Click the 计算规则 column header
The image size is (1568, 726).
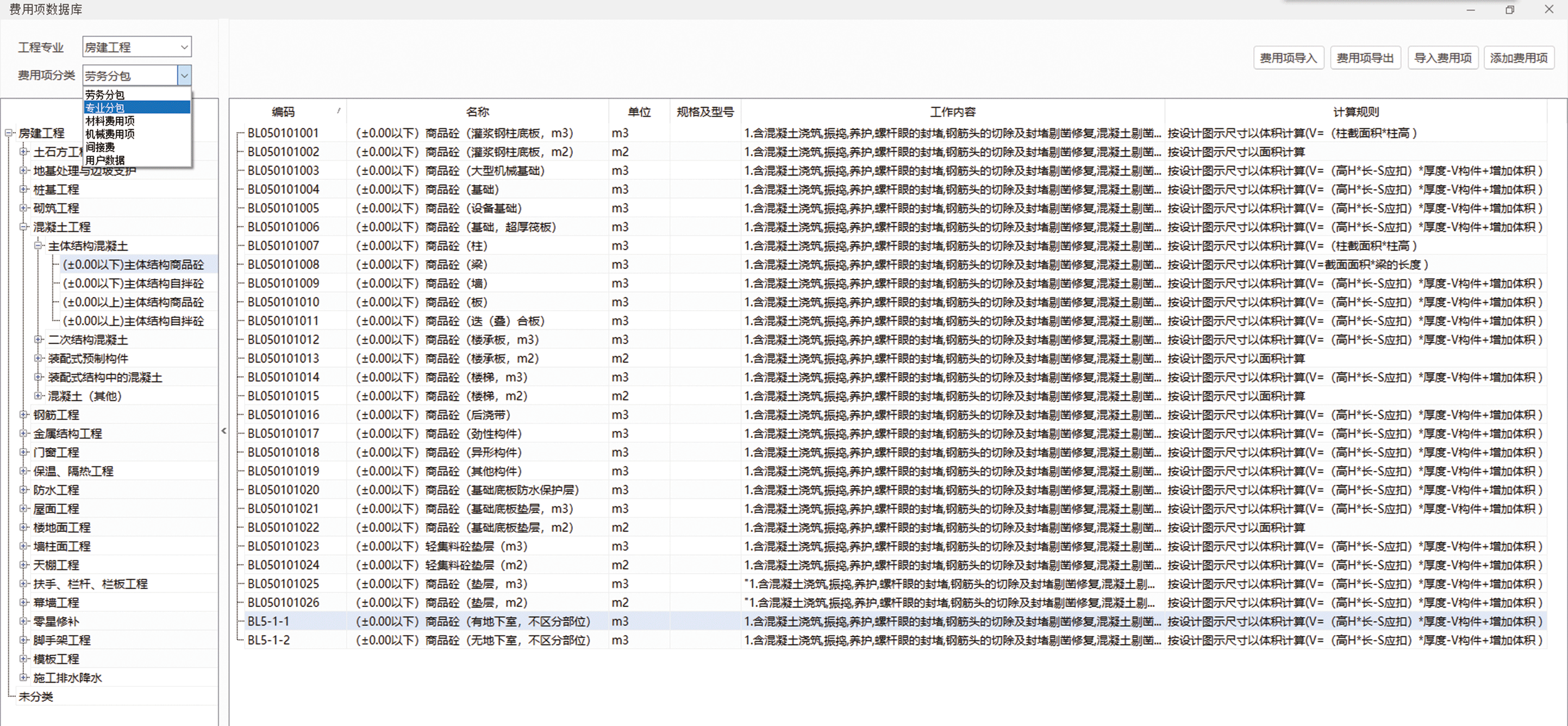[x=1355, y=112]
